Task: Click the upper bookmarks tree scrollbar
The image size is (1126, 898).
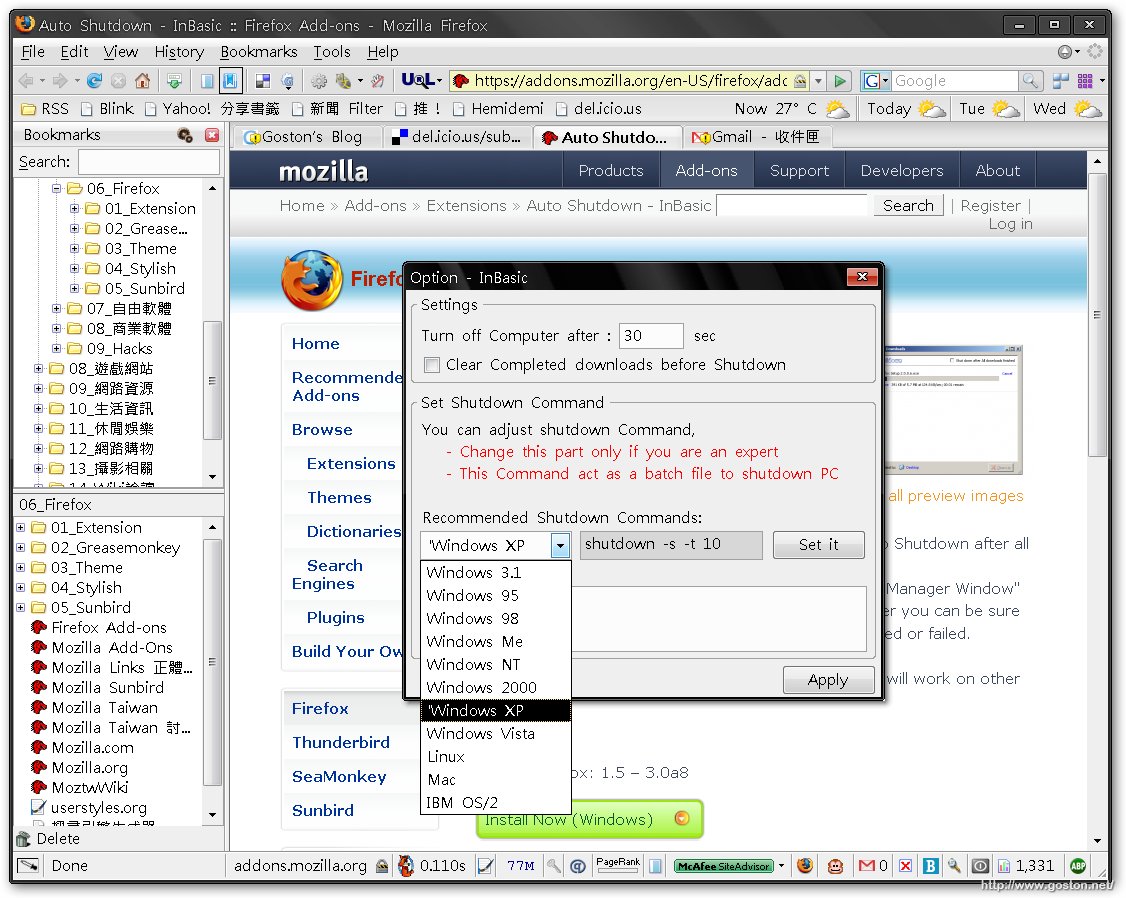Action: (212, 380)
